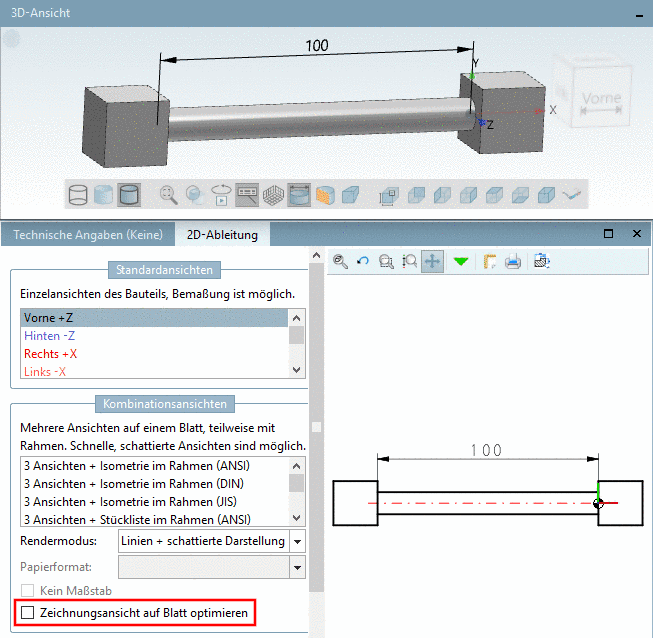This screenshot has height=638, width=653.
Task: Click the measured cube with dimension marks icon
Action: click(389, 194)
